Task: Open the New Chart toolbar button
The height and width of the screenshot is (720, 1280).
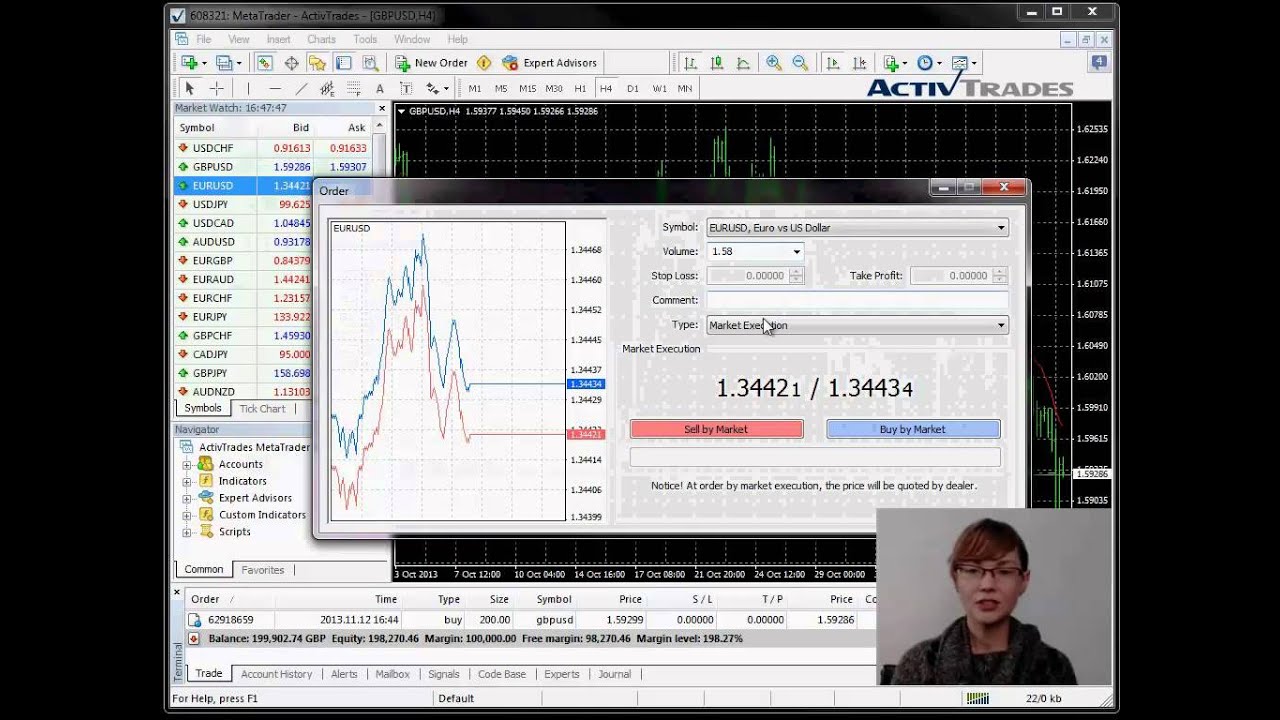Action: tap(189, 63)
